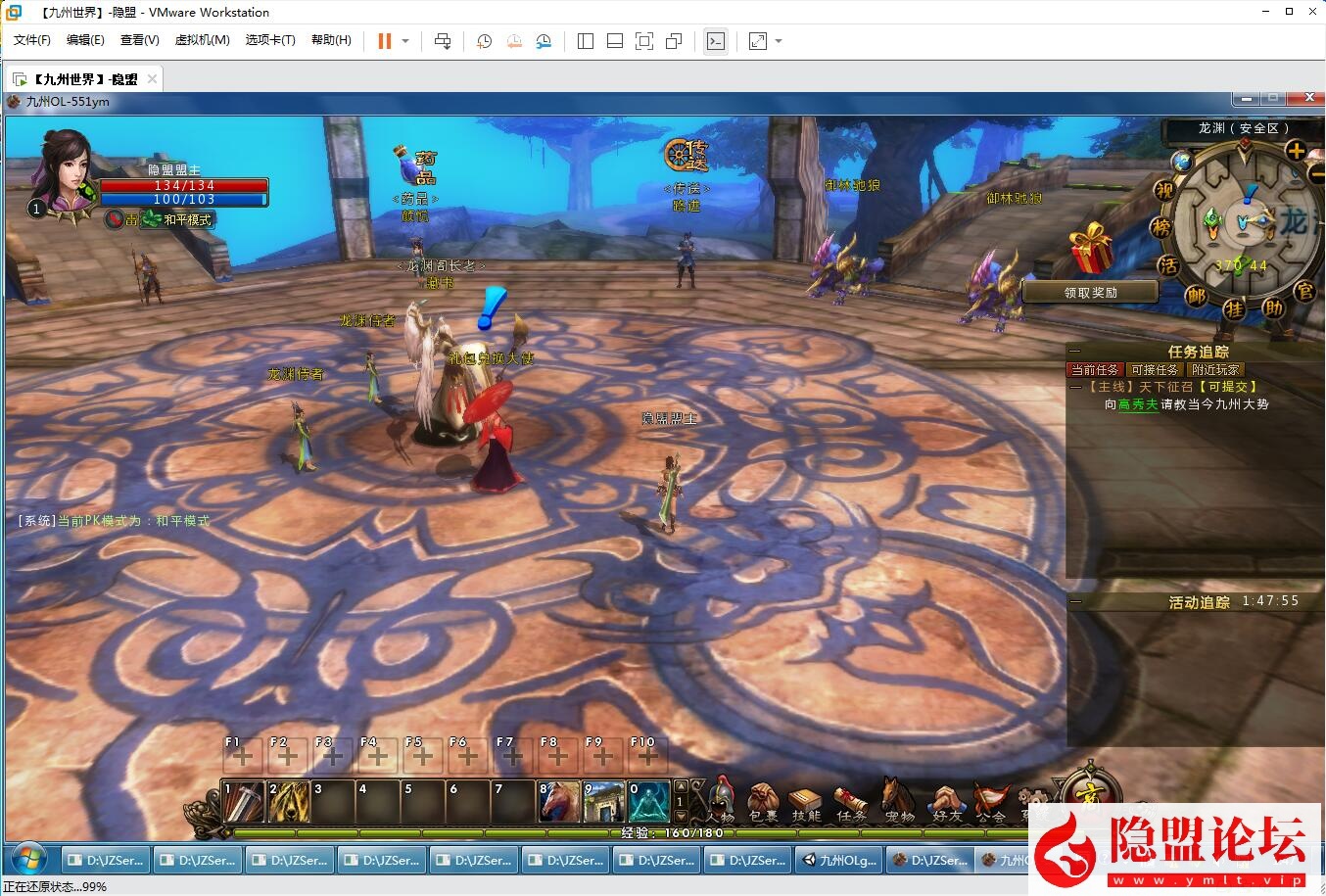This screenshot has height=896, width=1326.
Task: Switch to the 可接任务 tab
Action: pos(1155,369)
